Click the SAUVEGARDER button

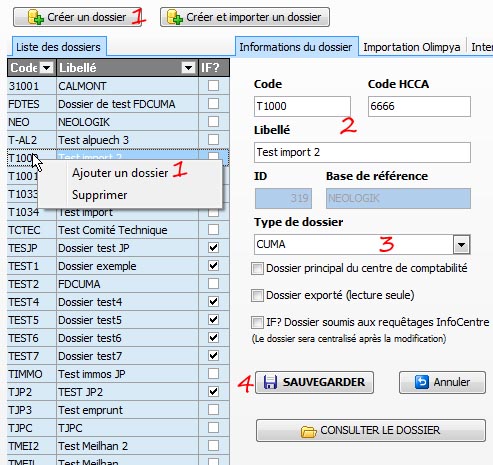(314, 382)
